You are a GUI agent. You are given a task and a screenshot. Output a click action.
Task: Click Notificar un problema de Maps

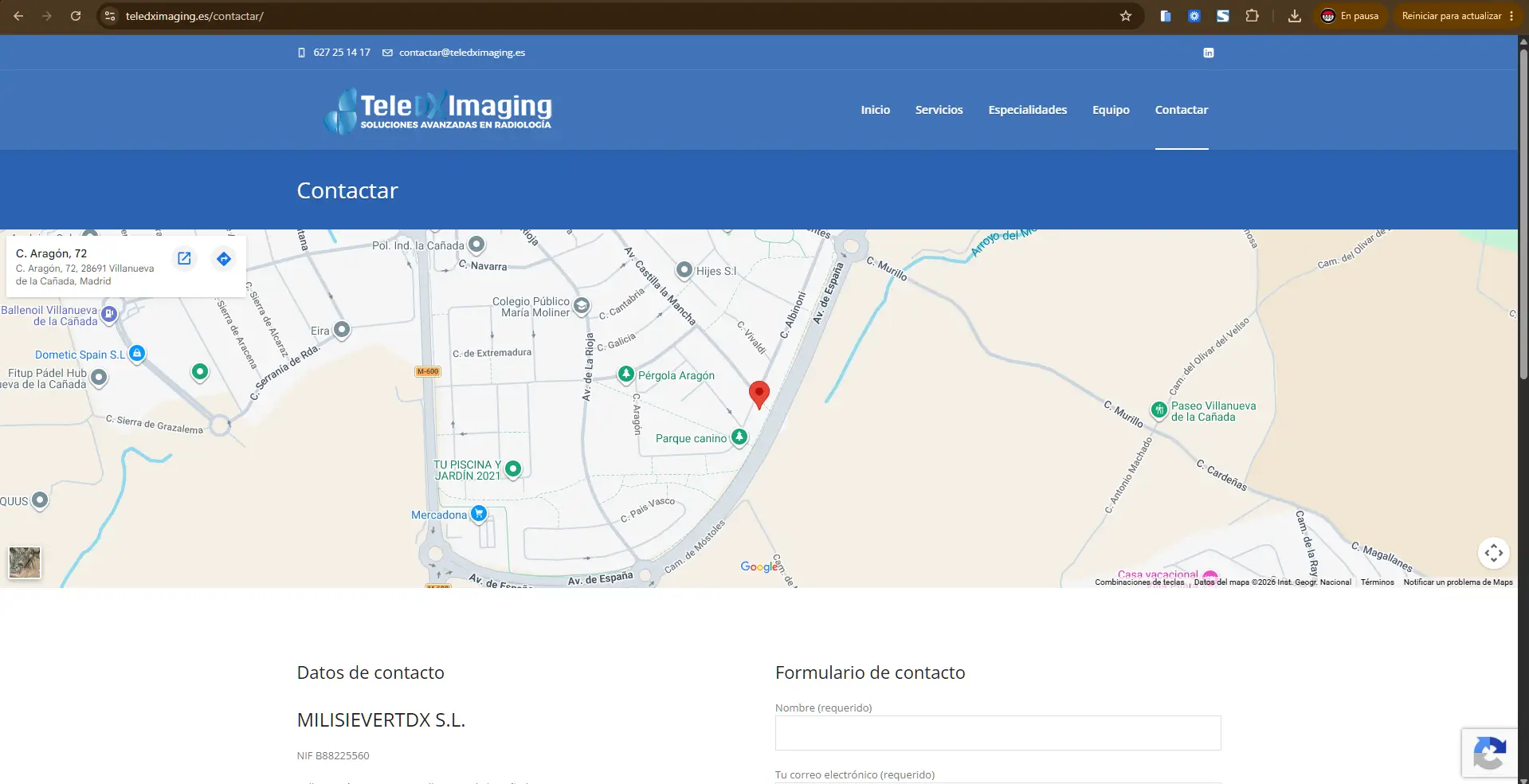click(1457, 582)
